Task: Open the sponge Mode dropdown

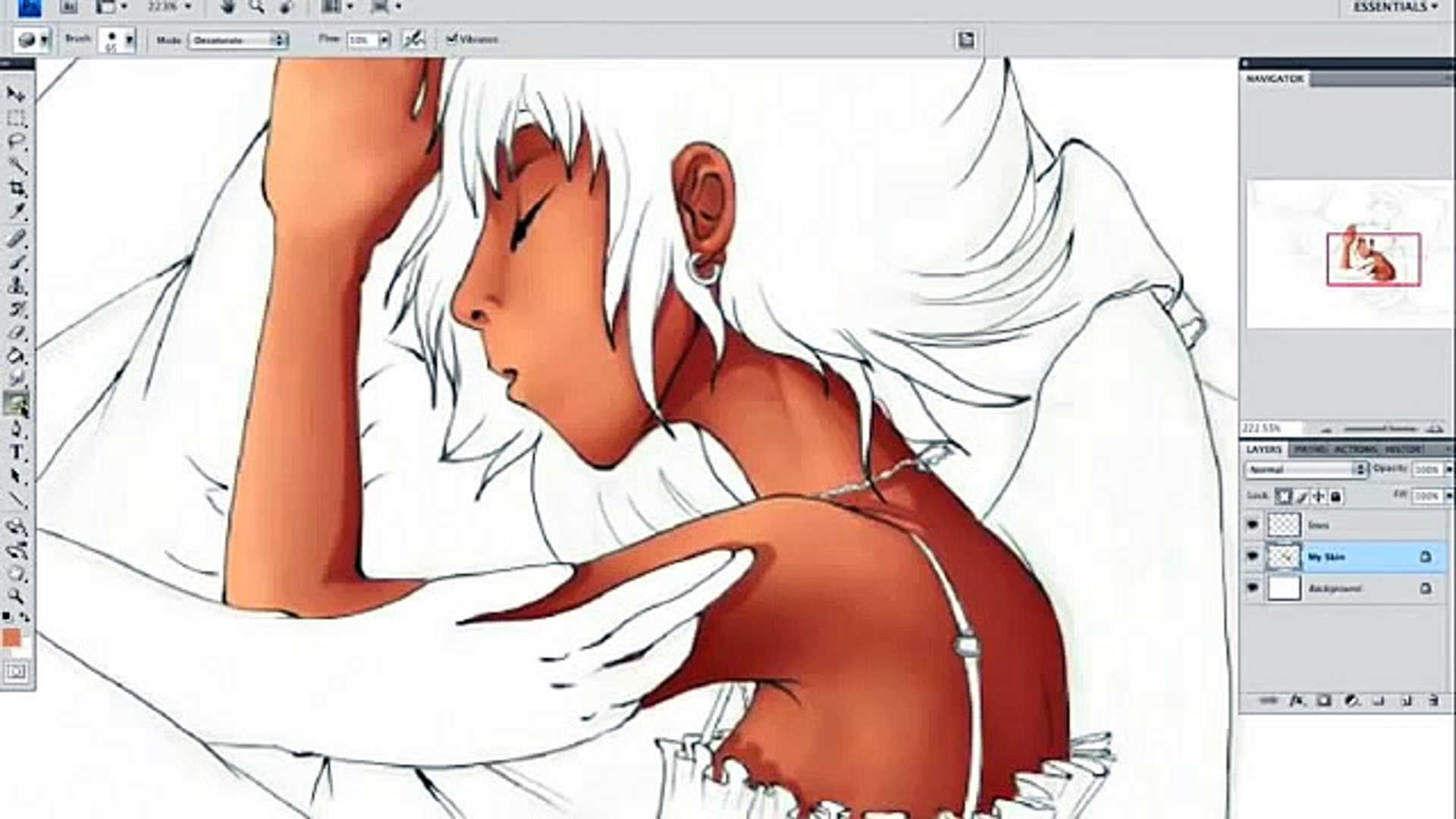Action: click(x=238, y=40)
